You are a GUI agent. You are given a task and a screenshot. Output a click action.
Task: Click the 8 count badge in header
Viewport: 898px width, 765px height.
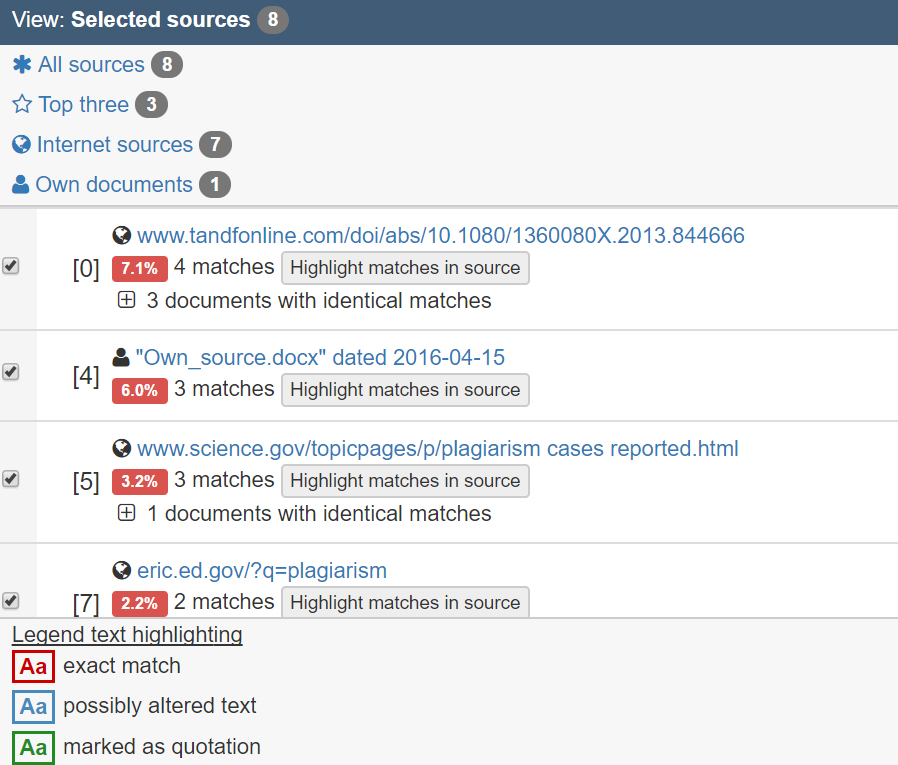273,19
